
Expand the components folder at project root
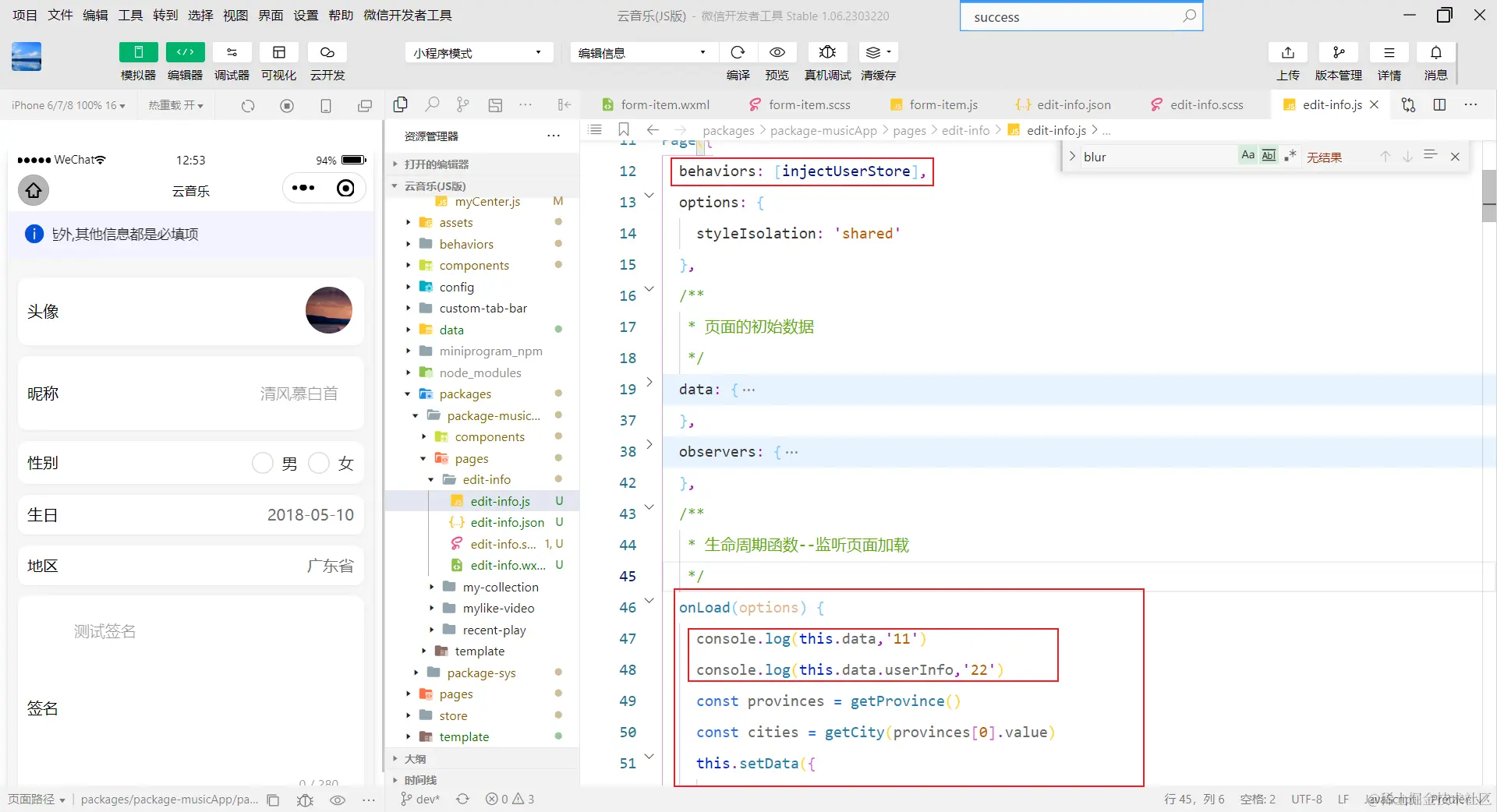[473, 265]
